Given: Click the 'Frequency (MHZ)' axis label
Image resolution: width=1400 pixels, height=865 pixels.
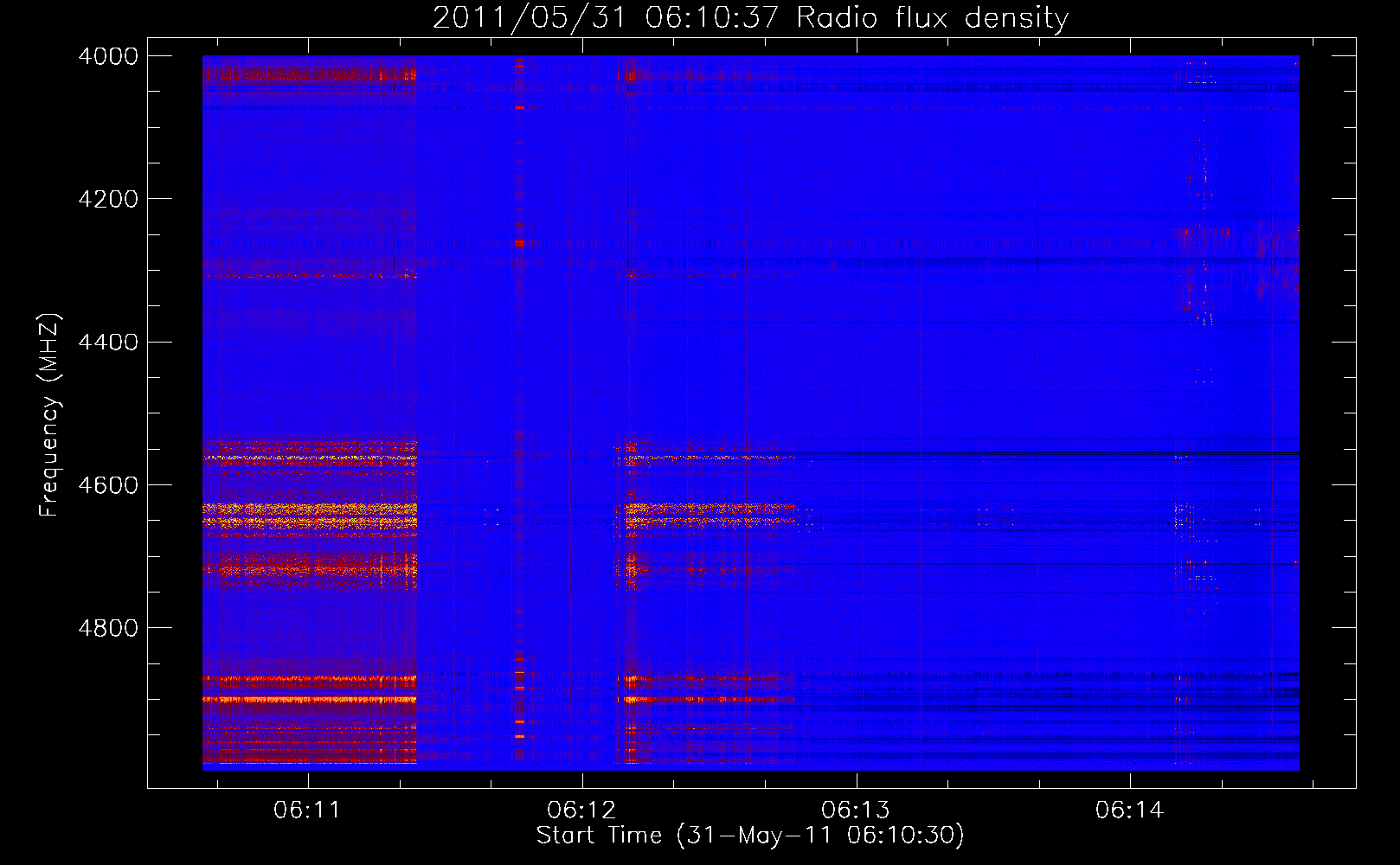Looking at the screenshot, I should pyautogui.click(x=49, y=415).
